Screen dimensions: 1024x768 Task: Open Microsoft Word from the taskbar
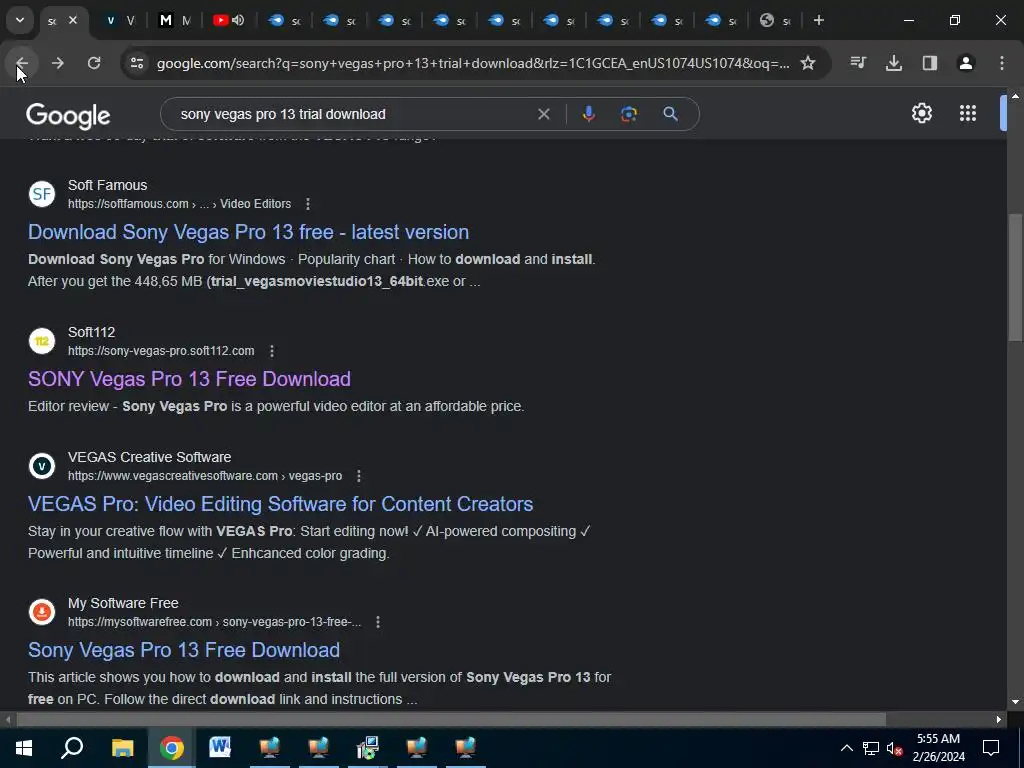[220, 748]
